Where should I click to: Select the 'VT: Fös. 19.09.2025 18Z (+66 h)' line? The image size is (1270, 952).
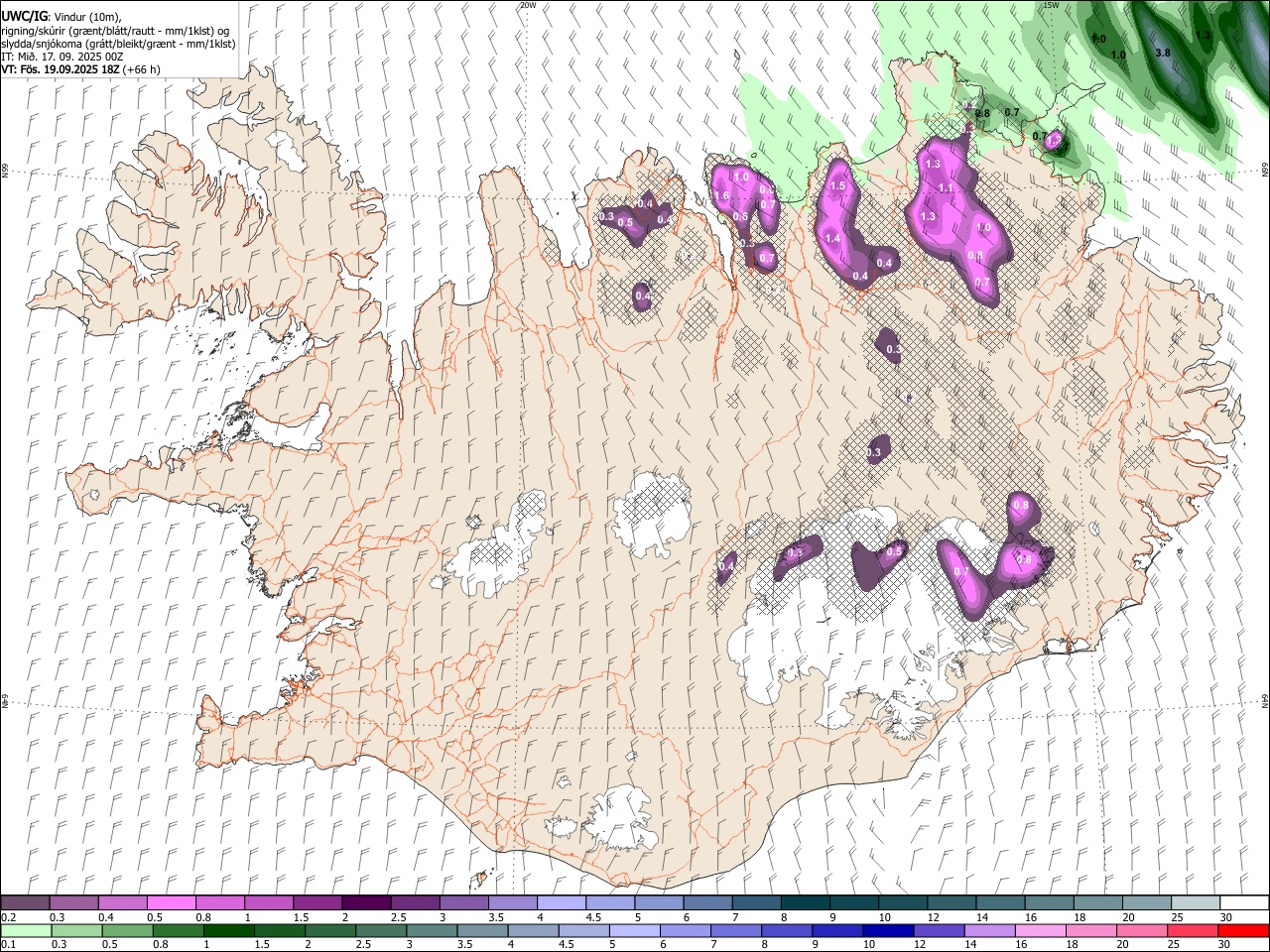click(x=80, y=69)
